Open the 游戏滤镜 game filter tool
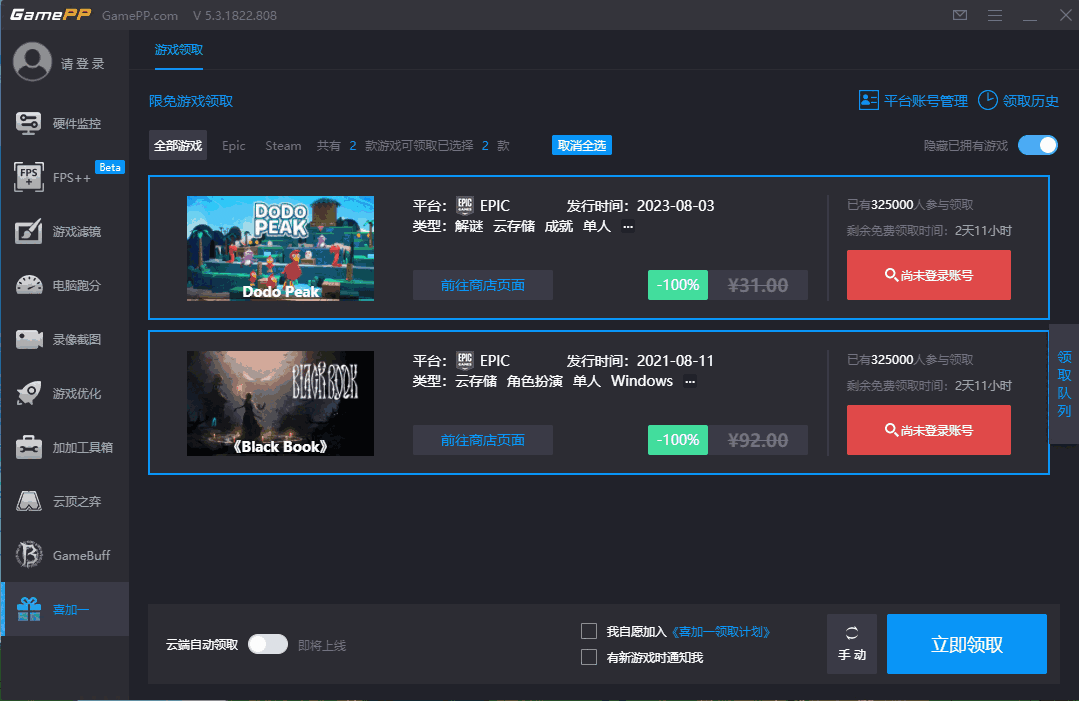 tap(64, 231)
